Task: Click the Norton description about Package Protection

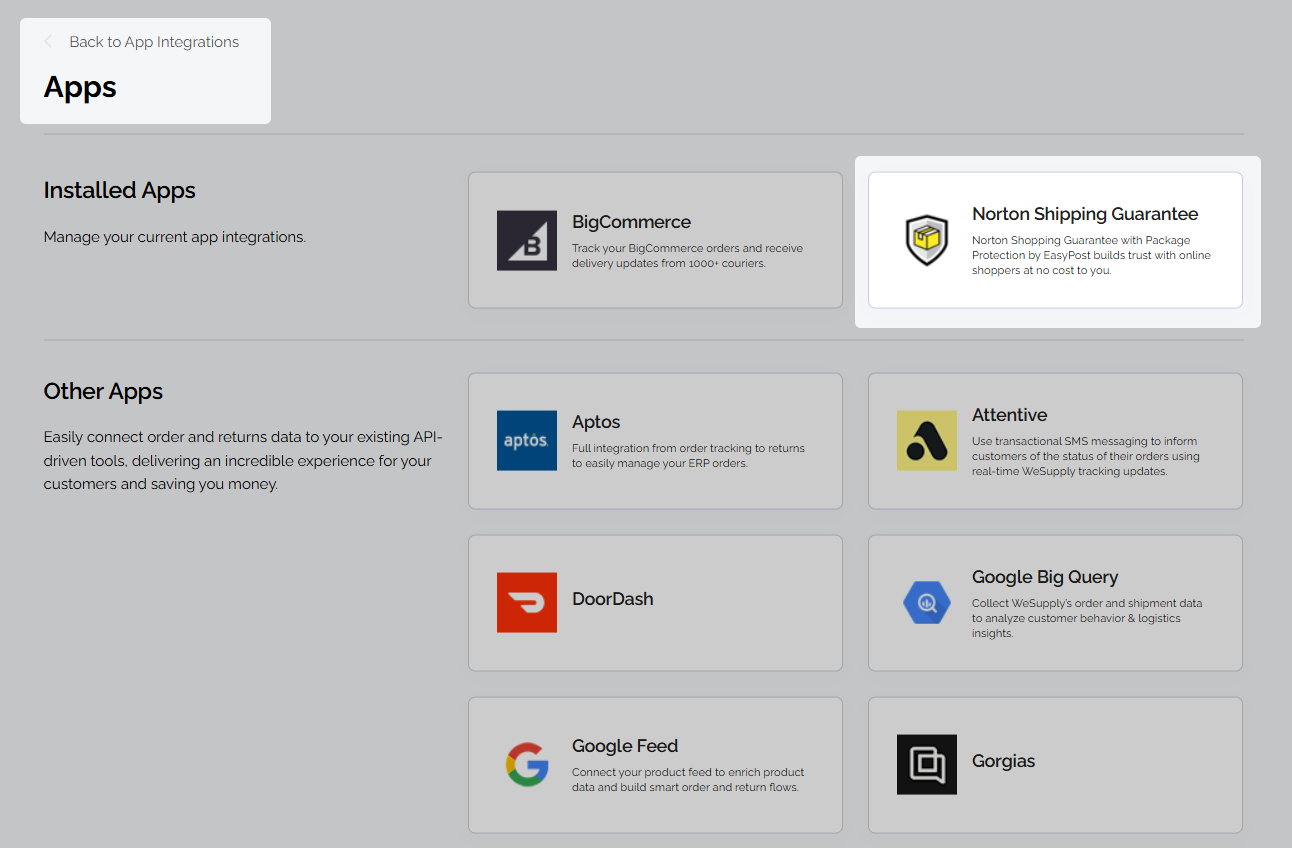Action: (x=1091, y=255)
